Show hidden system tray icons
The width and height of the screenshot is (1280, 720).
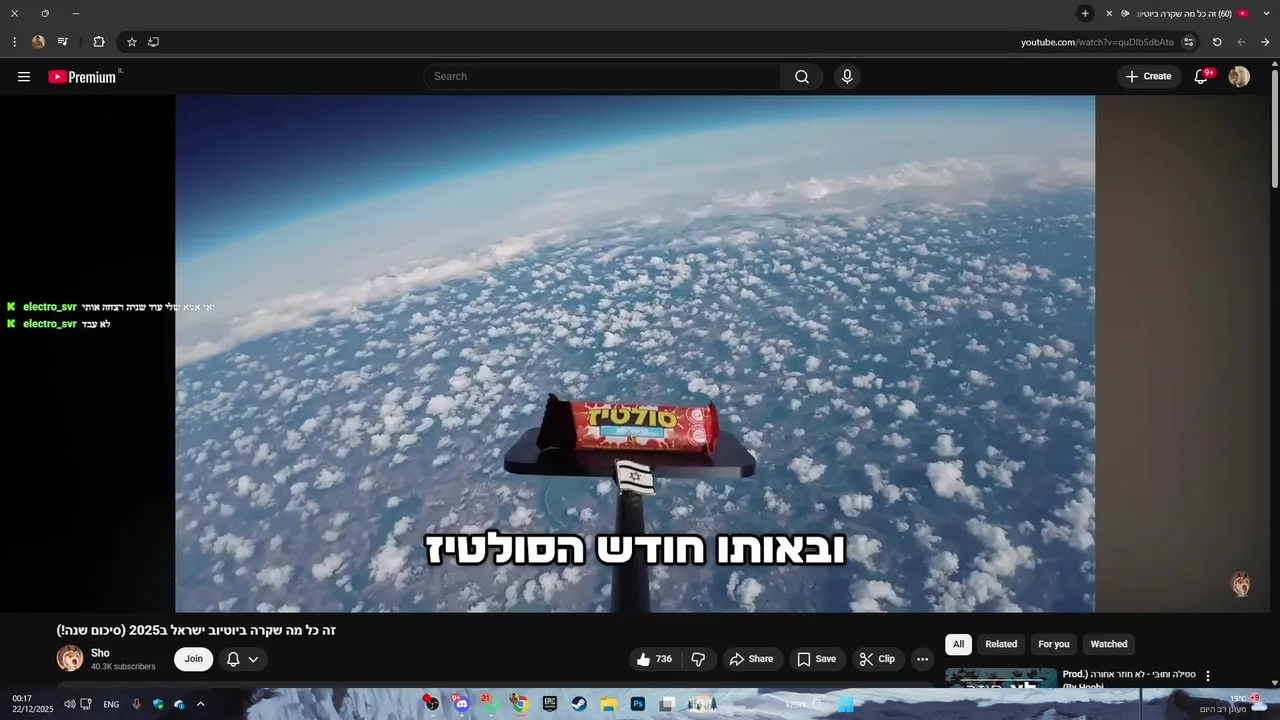pyautogui.click(x=200, y=704)
